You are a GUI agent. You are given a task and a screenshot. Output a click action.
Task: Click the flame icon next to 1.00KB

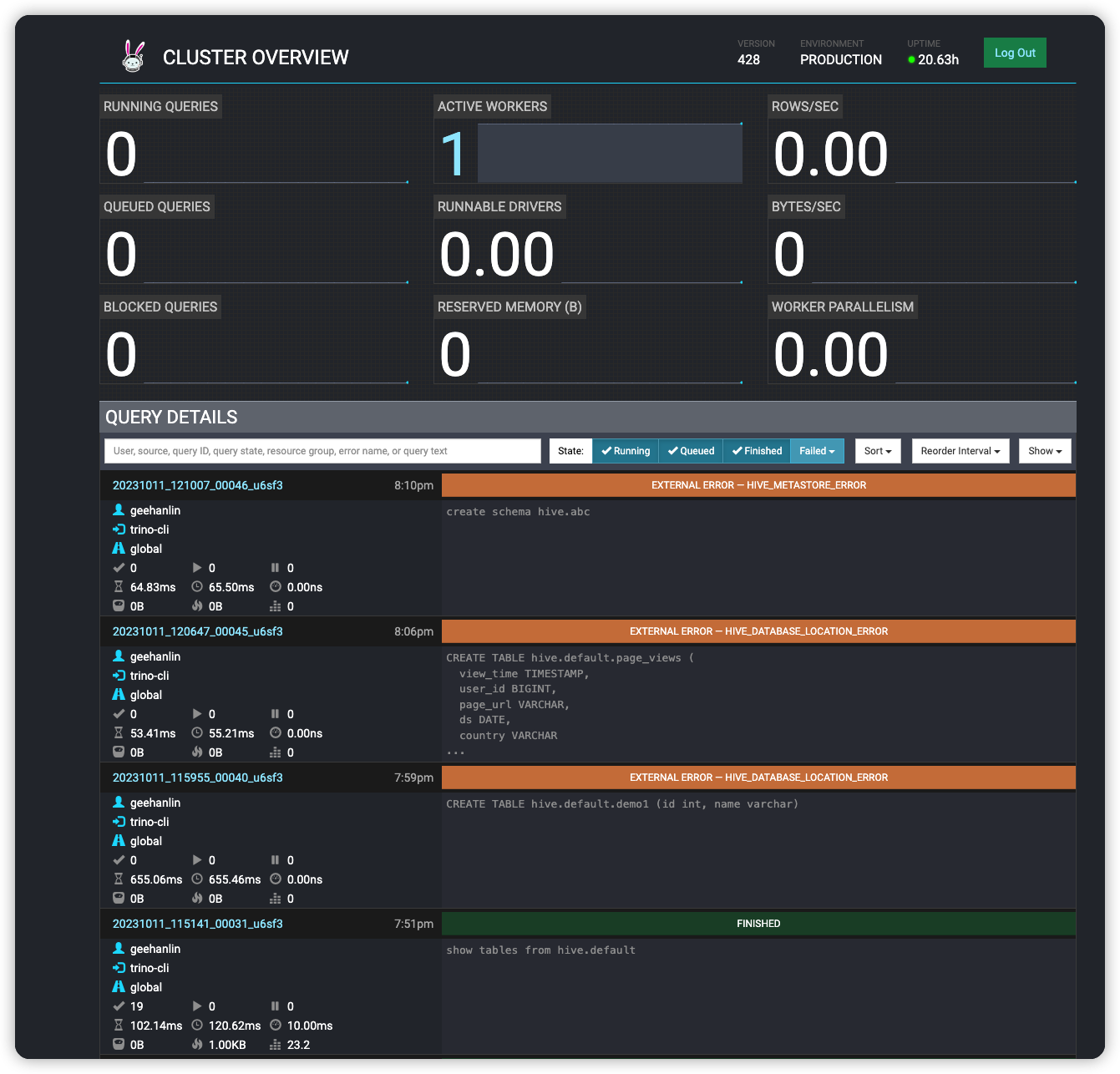coord(197,1045)
